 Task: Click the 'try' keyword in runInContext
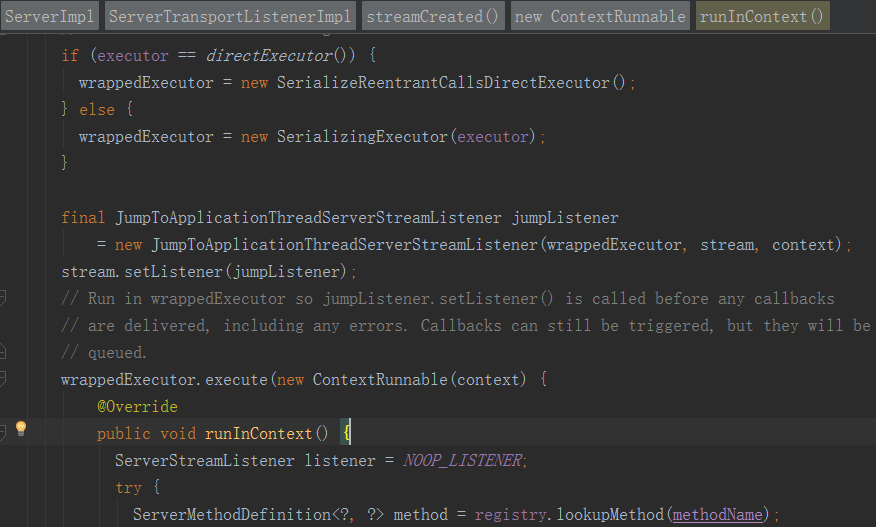coord(128,487)
